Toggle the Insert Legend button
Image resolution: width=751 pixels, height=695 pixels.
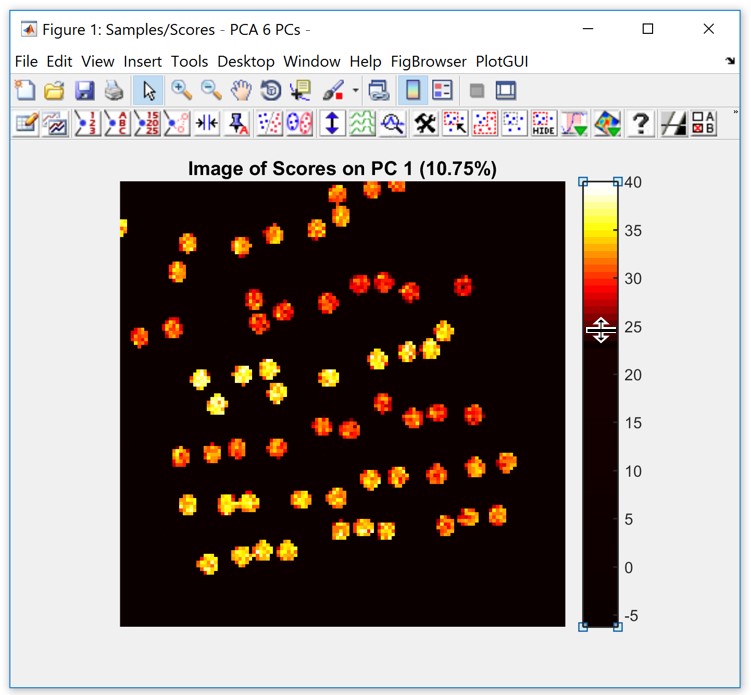[441, 91]
